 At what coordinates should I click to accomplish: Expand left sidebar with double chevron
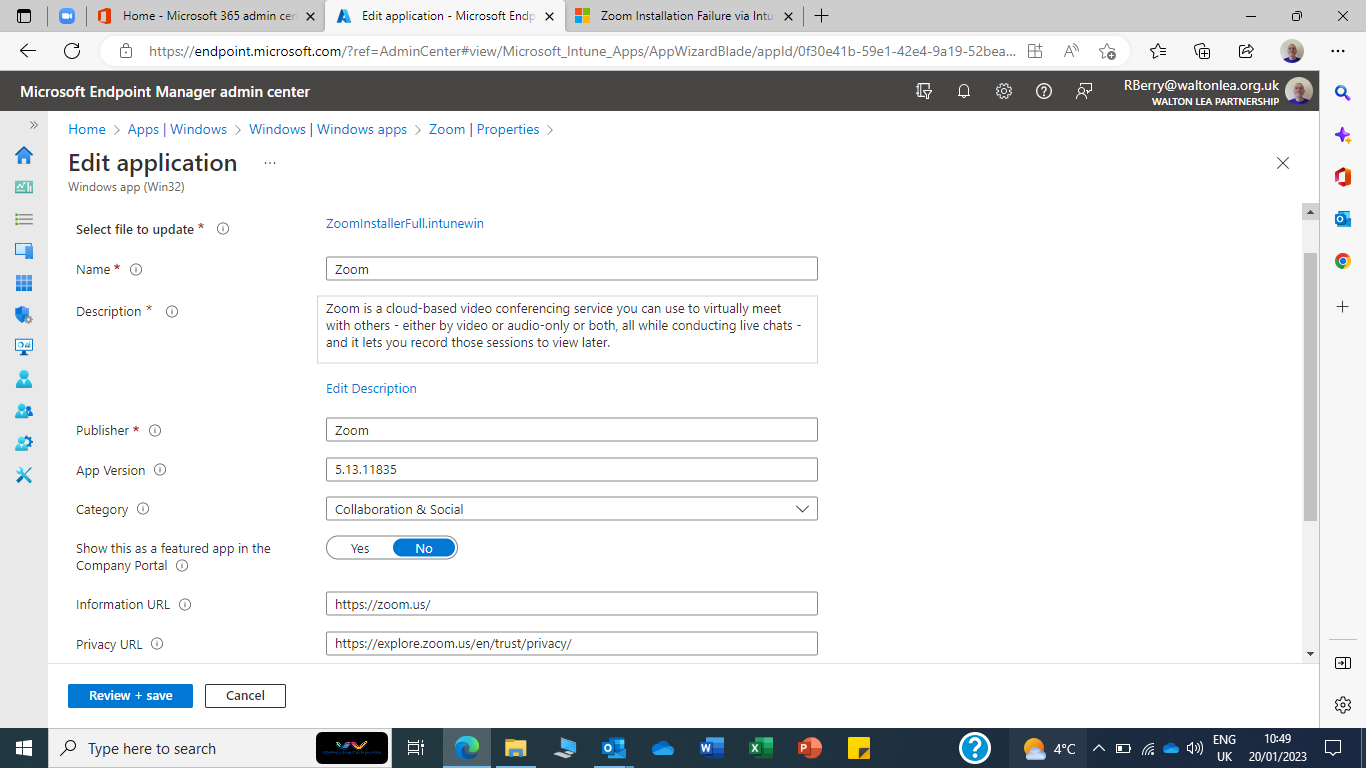[33, 125]
